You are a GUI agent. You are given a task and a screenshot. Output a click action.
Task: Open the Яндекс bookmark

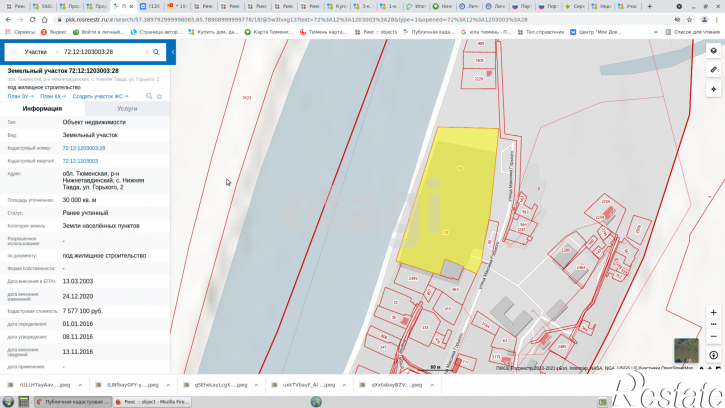[x=54, y=32]
